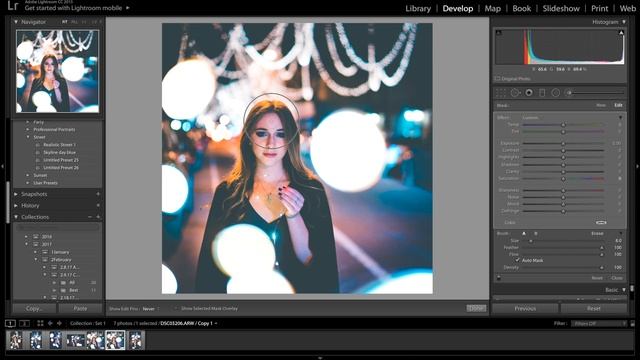Image resolution: width=640 pixels, height=360 pixels.
Task: Click Done button below the photo
Action: pyautogui.click(x=476, y=308)
